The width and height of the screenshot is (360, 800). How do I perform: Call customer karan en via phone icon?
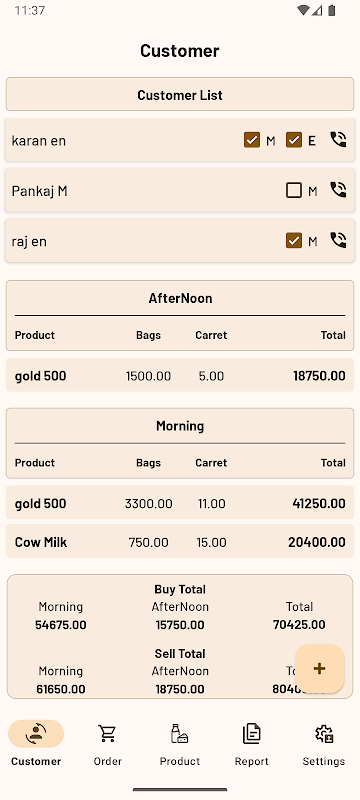(x=338, y=139)
